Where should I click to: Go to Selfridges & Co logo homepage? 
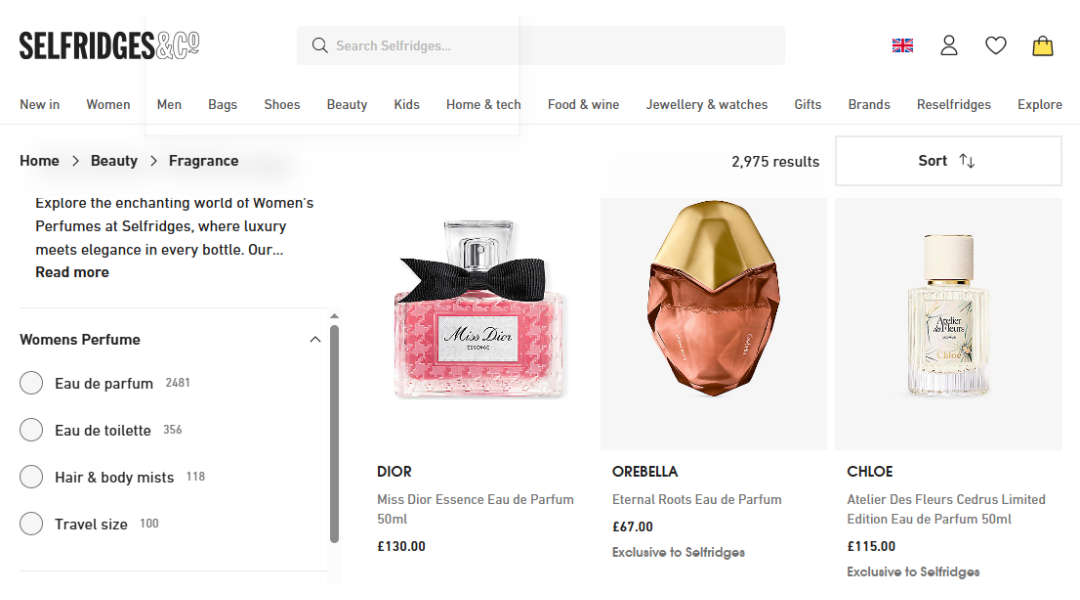coord(109,45)
